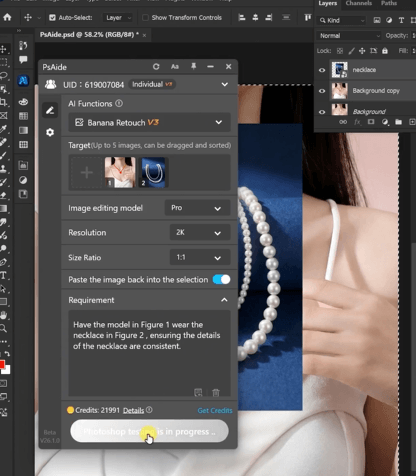Open the Resolution 2K dropdown
416x476 pixels.
click(200, 233)
